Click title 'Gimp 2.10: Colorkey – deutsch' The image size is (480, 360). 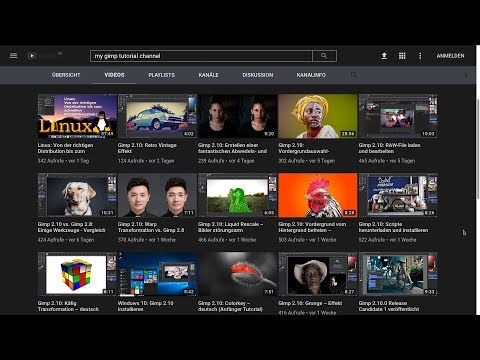pyautogui.click(x=231, y=306)
